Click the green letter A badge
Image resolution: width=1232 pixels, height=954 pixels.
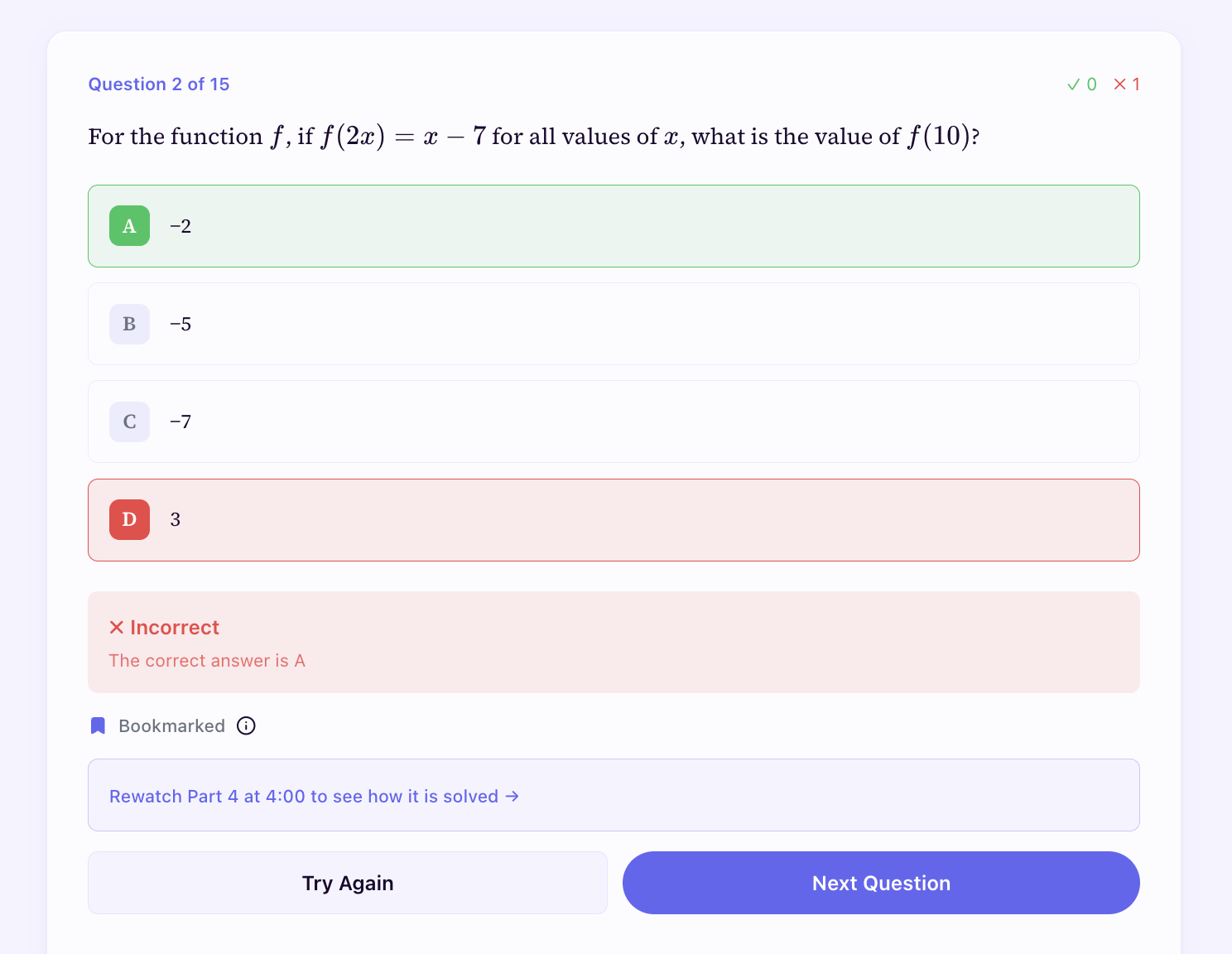[x=129, y=225]
